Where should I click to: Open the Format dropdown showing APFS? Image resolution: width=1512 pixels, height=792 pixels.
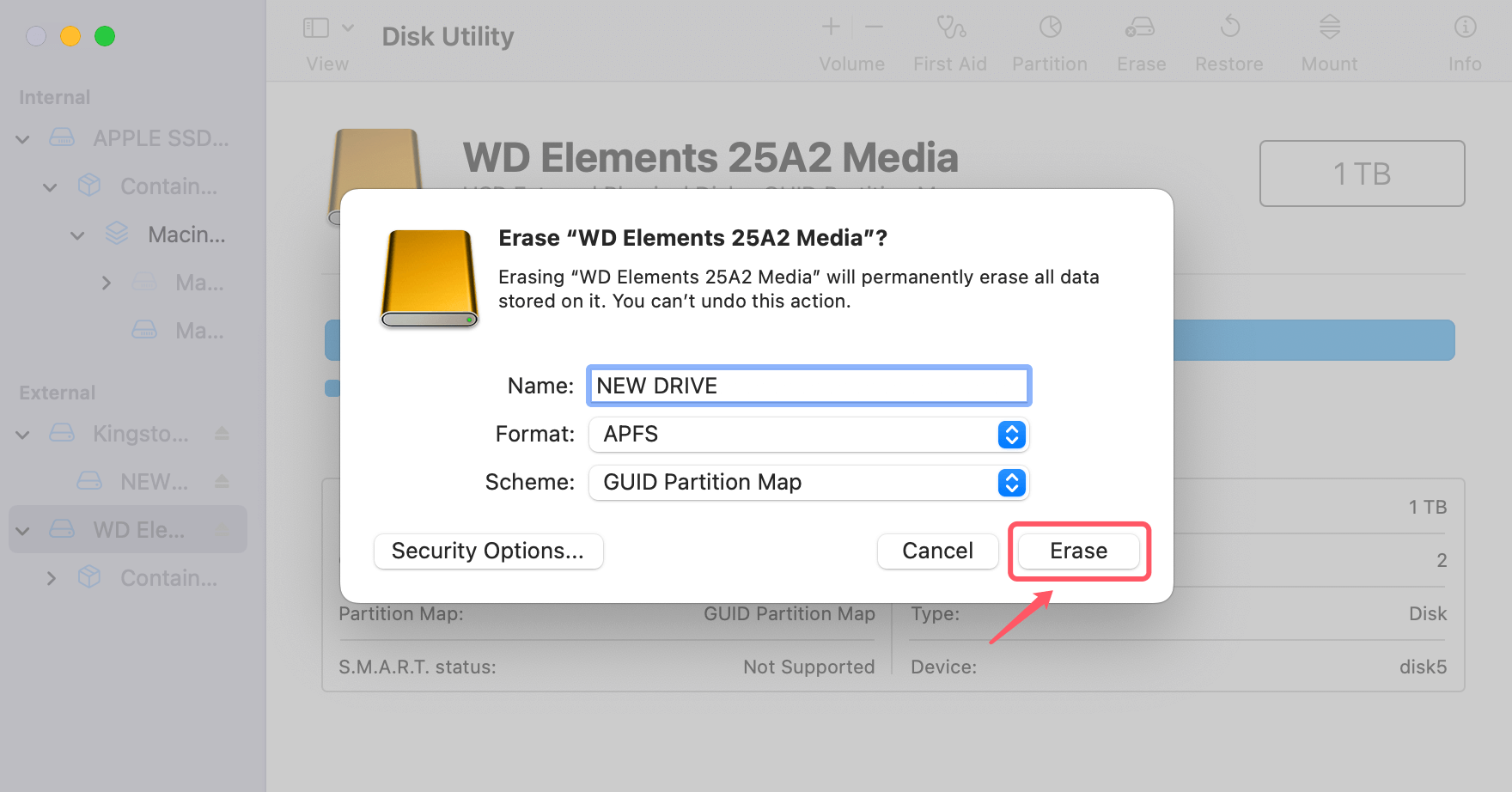pos(808,435)
